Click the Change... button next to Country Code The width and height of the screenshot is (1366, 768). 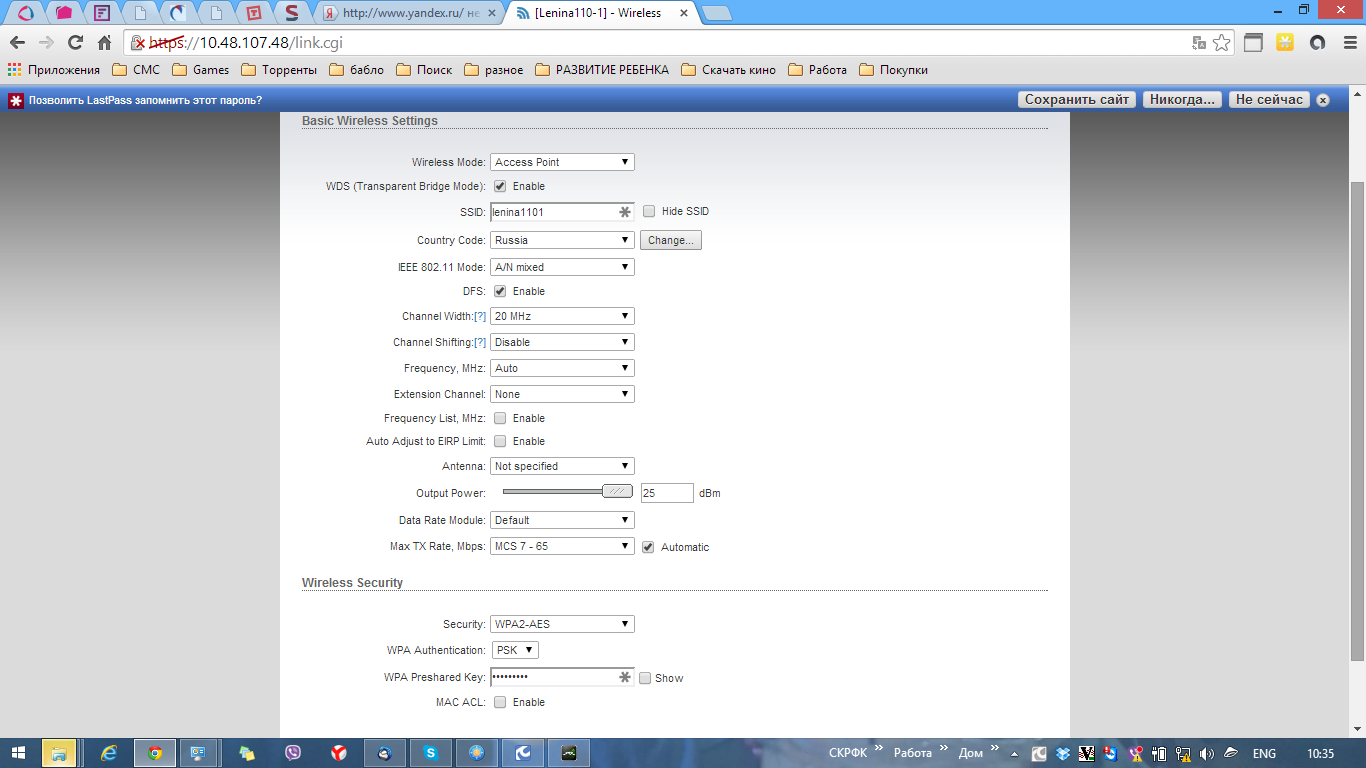[x=670, y=240]
